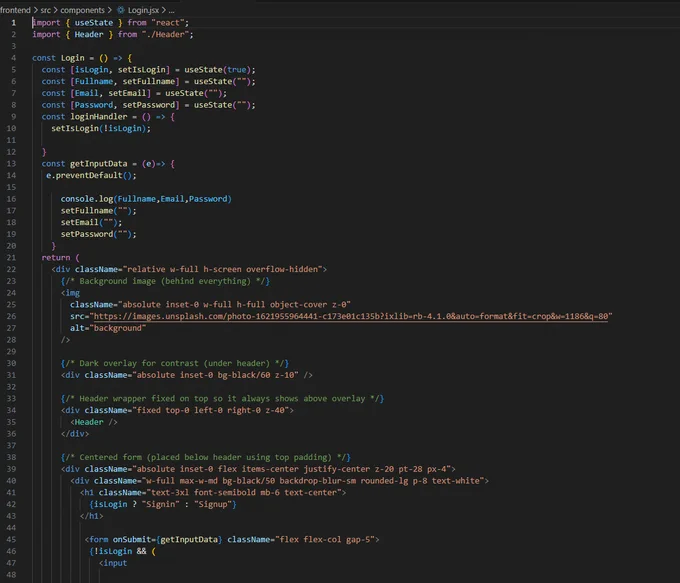
Task: Click the '<input' tag on line 47
Action: point(113,563)
